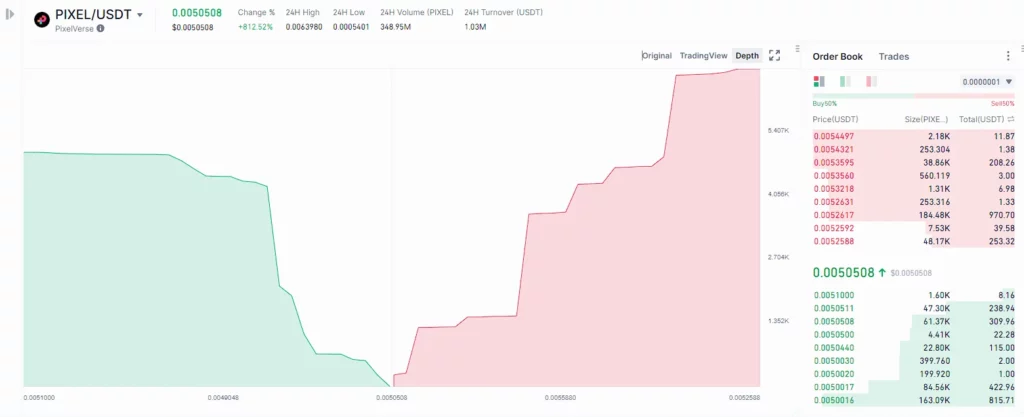This screenshot has height=417, width=1024.
Task: Select bid price 0.0050020
Action: coord(834,374)
